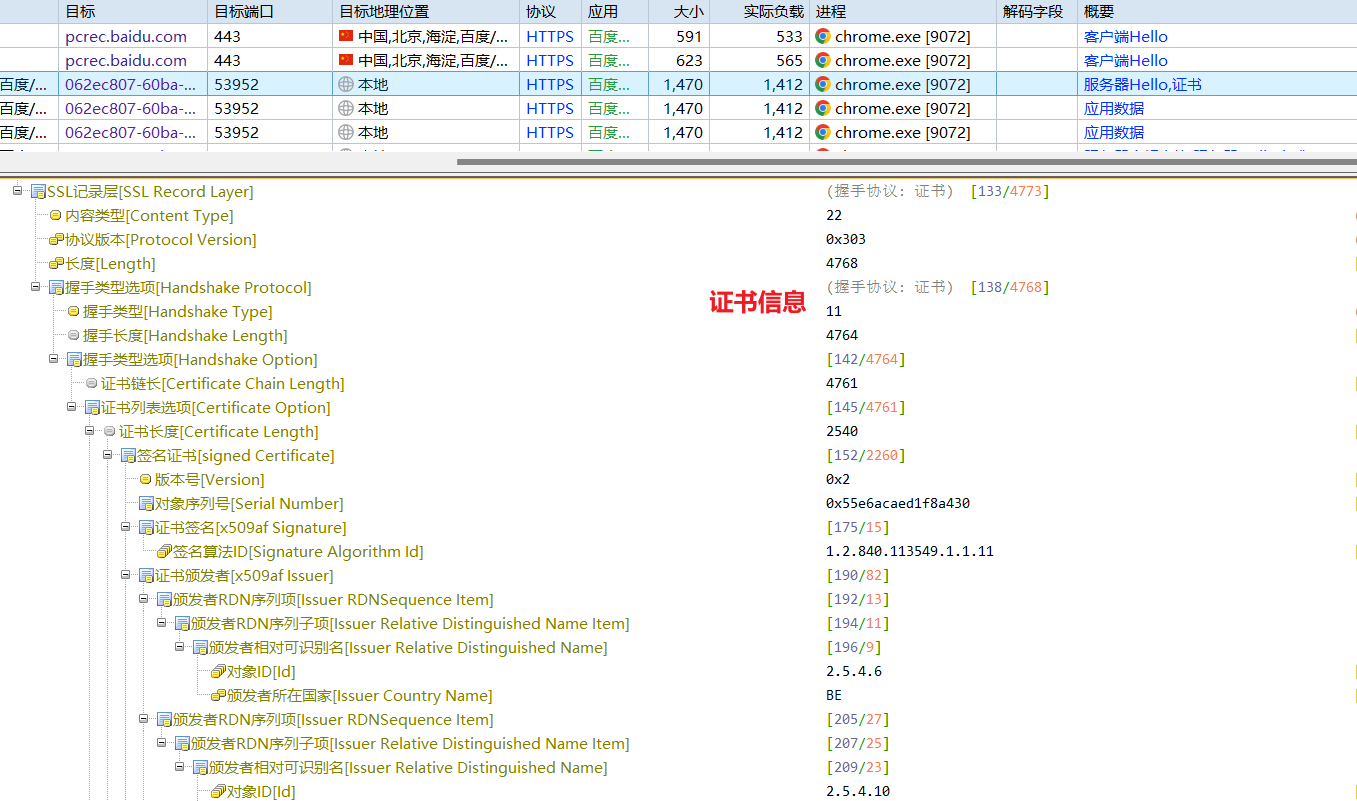Click the 握手长度 Handshake Length field icon

point(74,336)
